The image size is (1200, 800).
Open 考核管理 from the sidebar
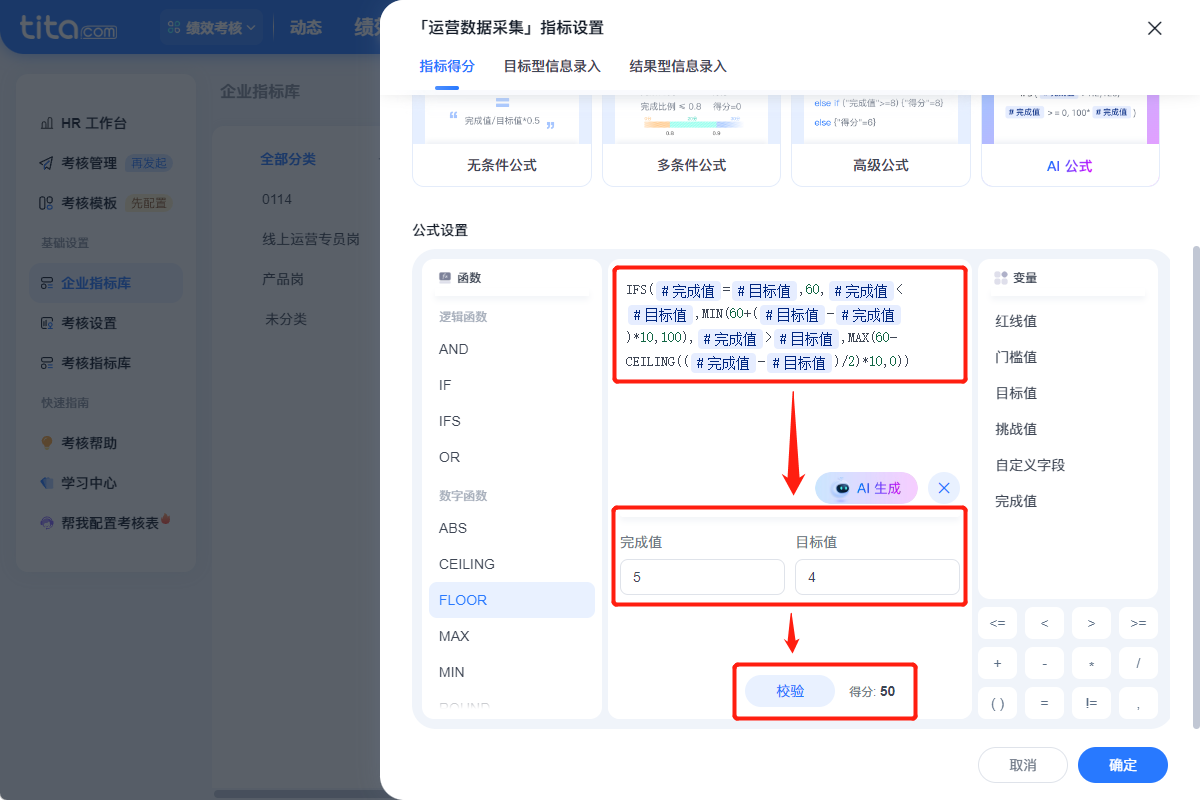click(89, 163)
